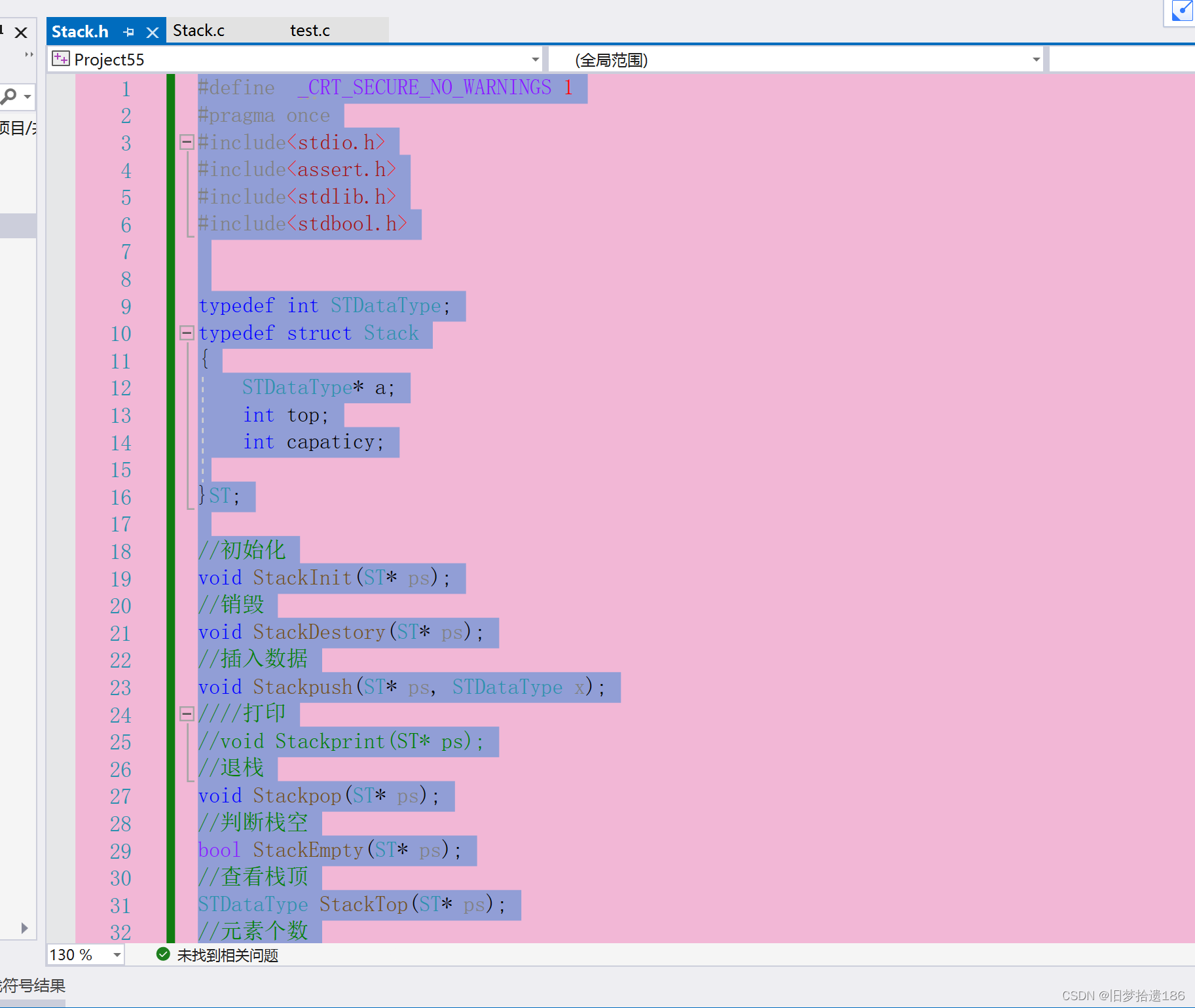Switch to the test.c tab
This screenshot has height=1008, width=1195.
[310, 31]
